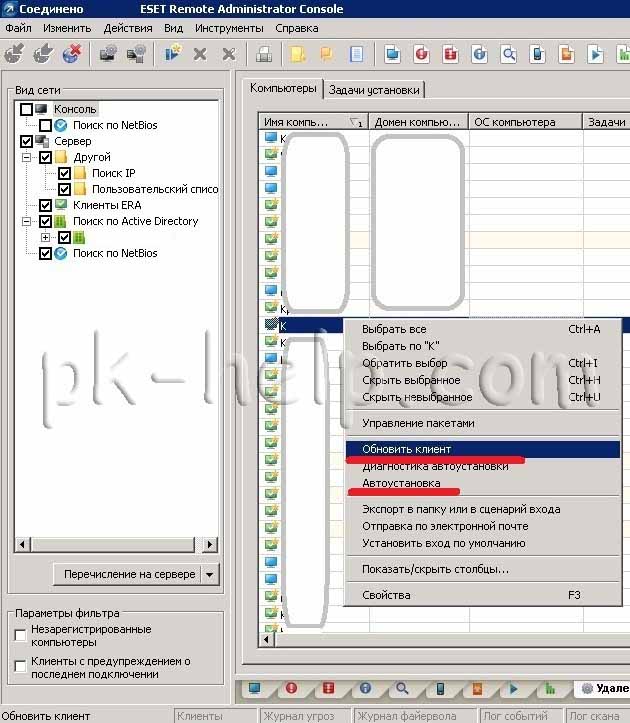Open dropdown arrow beside Перечисление на сервере
The height and width of the screenshot is (723, 630).
click(x=210, y=575)
